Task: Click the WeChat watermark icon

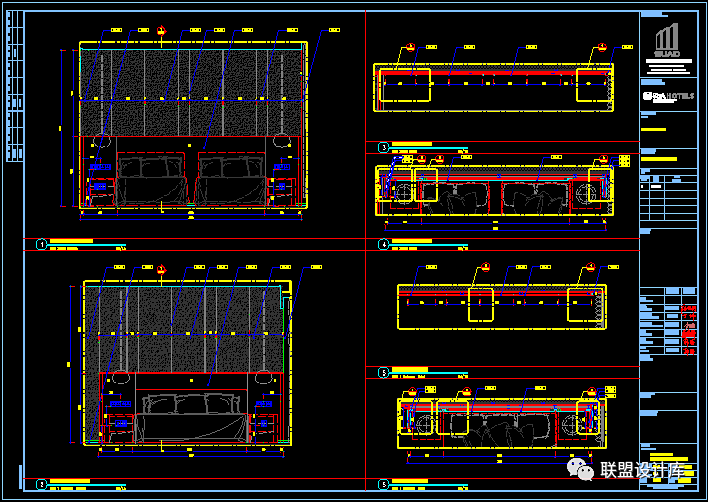Action: click(579, 468)
